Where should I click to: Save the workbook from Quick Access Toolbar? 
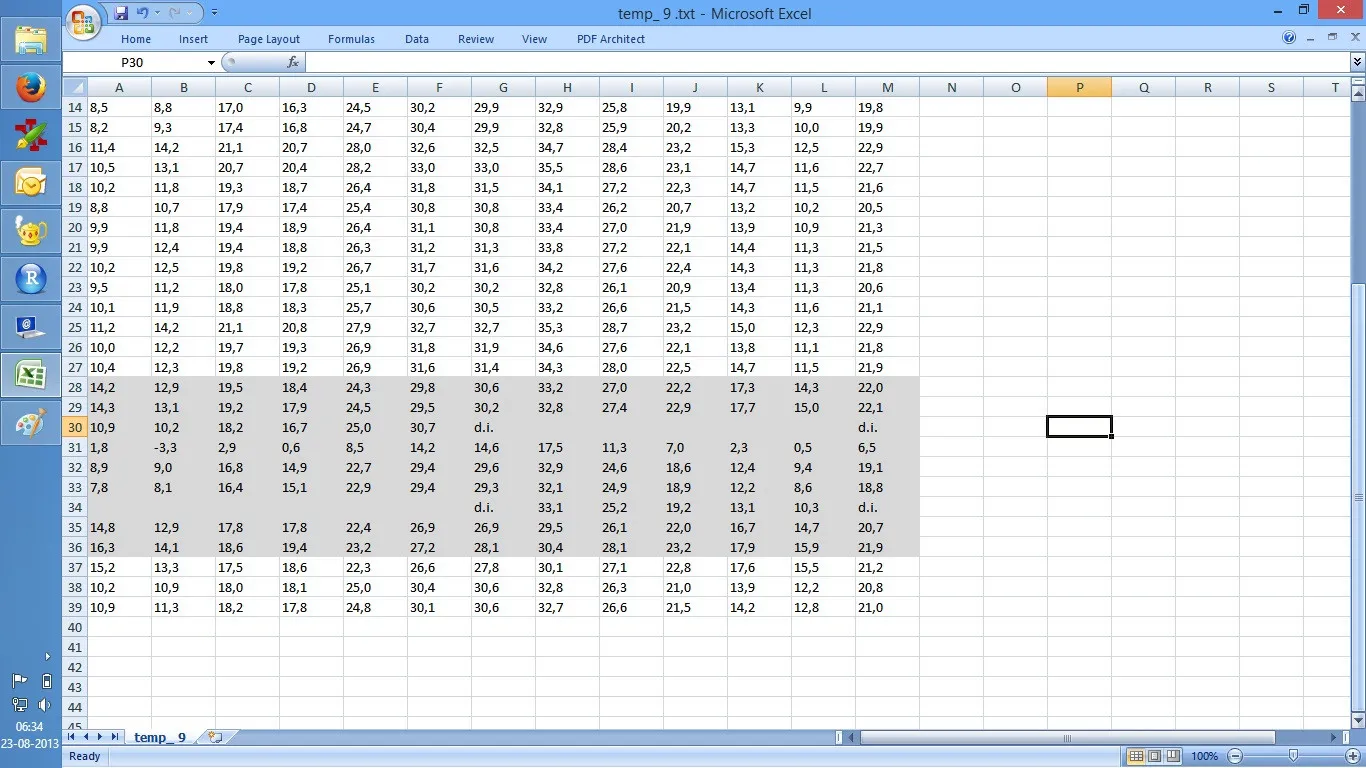point(121,13)
